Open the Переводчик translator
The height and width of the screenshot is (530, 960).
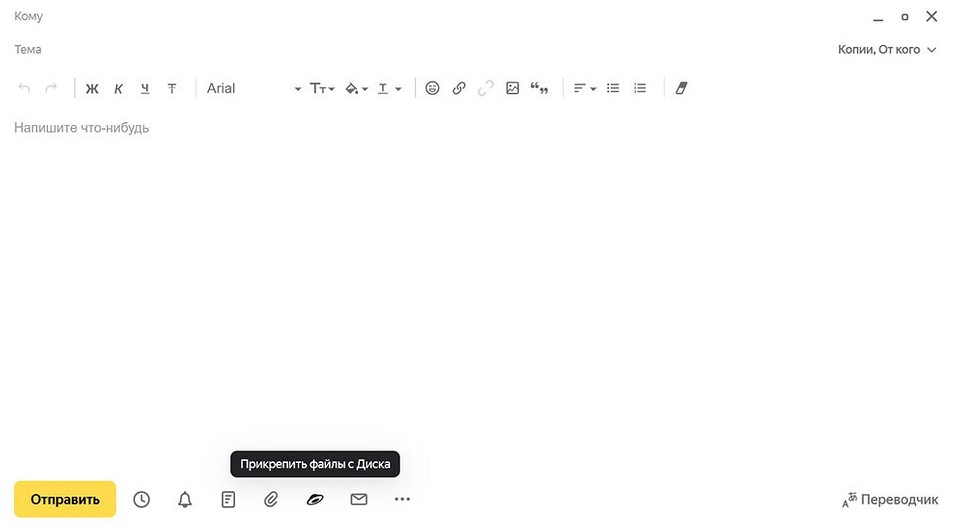coord(890,499)
